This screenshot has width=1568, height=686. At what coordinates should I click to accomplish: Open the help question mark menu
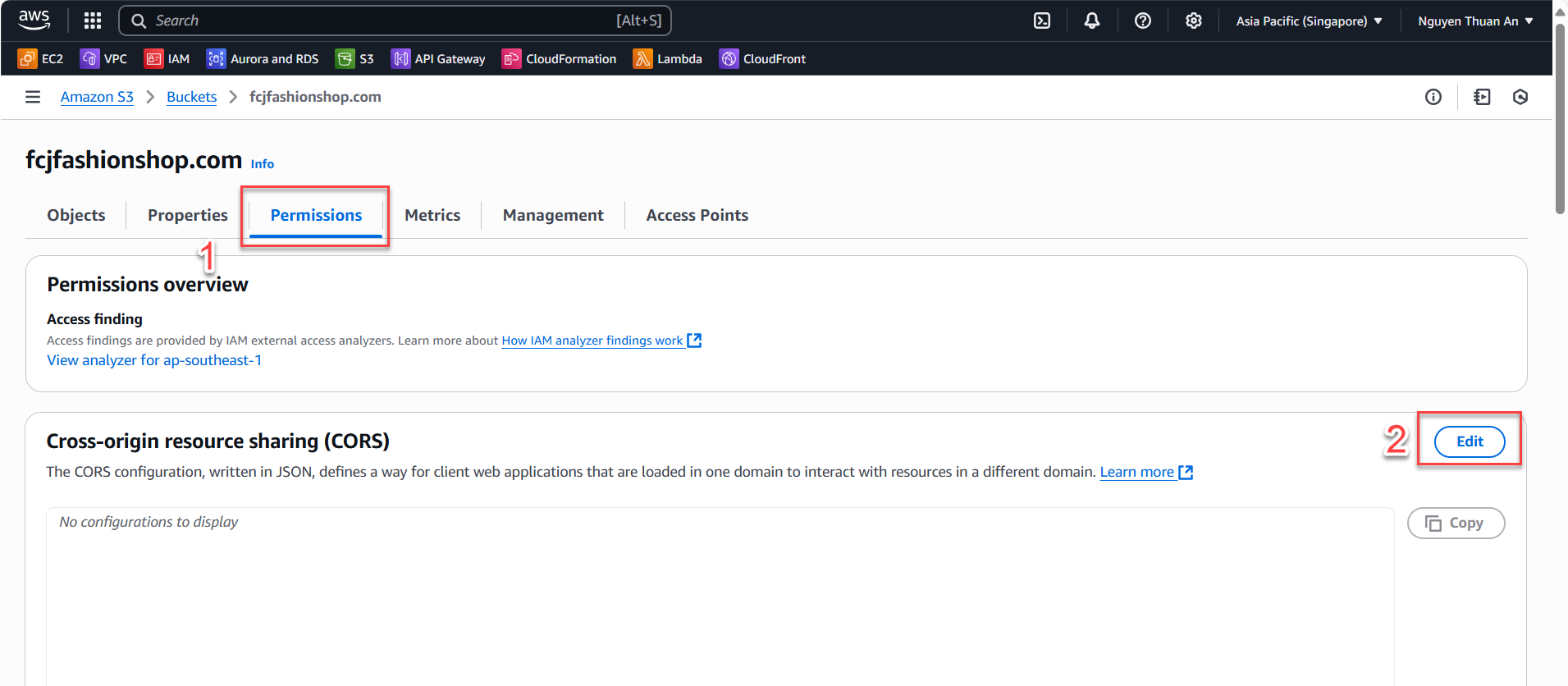pyautogui.click(x=1143, y=21)
